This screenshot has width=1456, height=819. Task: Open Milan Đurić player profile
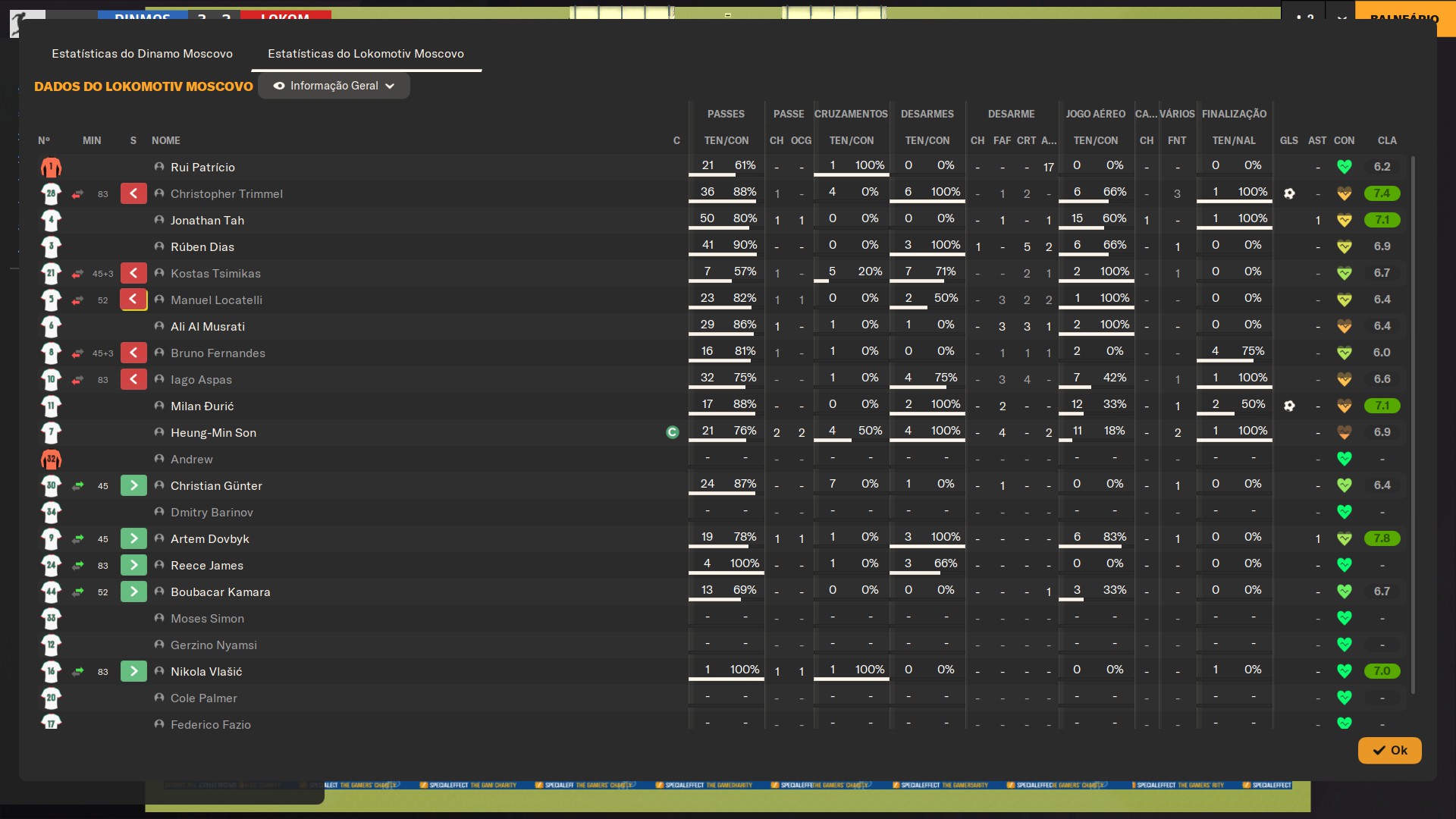202,406
